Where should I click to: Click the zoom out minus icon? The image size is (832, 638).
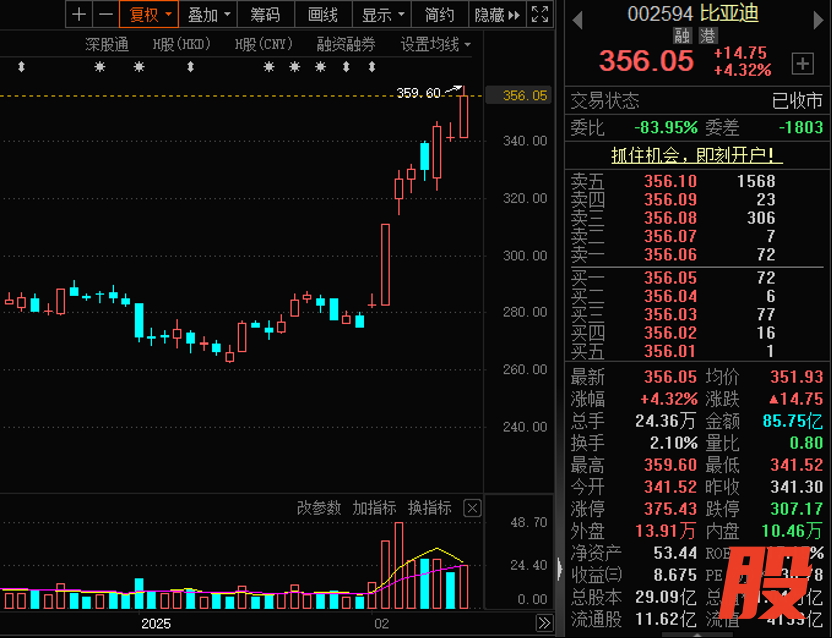(x=105, y=14)
